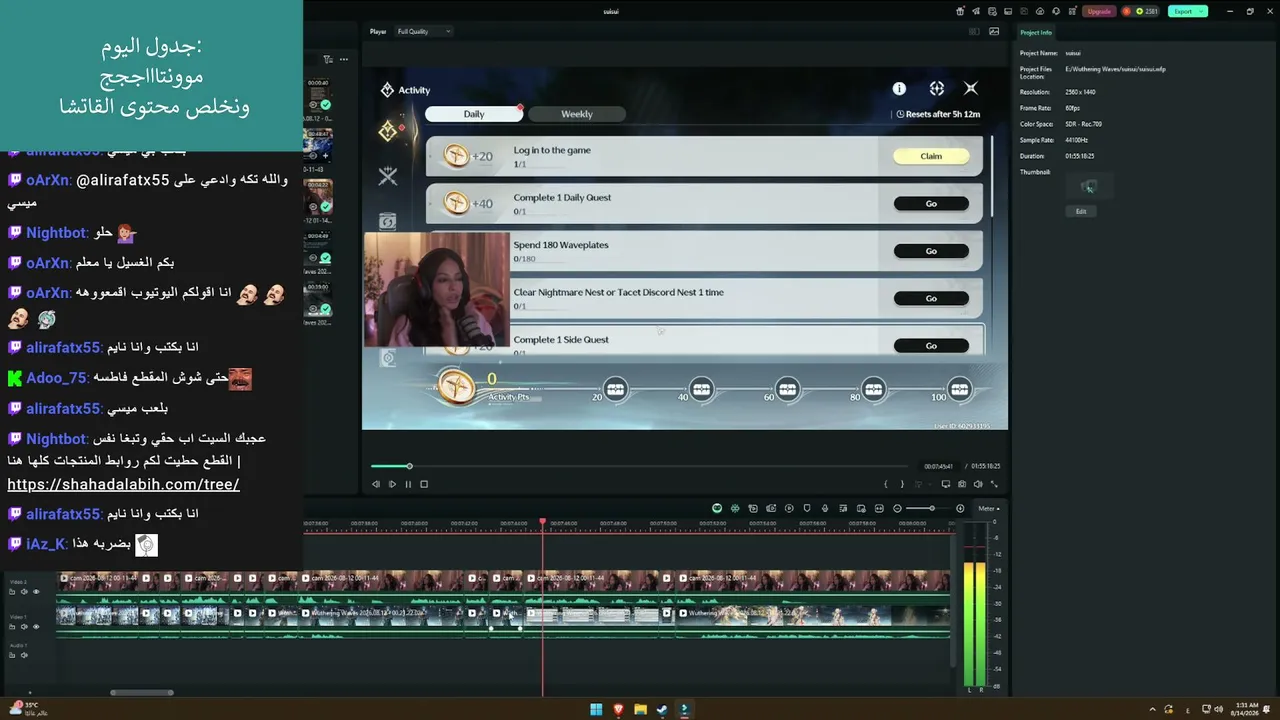The image size is (1280, 720).
Task: Click the mark-out bracket icon
Action: (x=902, y=484)
